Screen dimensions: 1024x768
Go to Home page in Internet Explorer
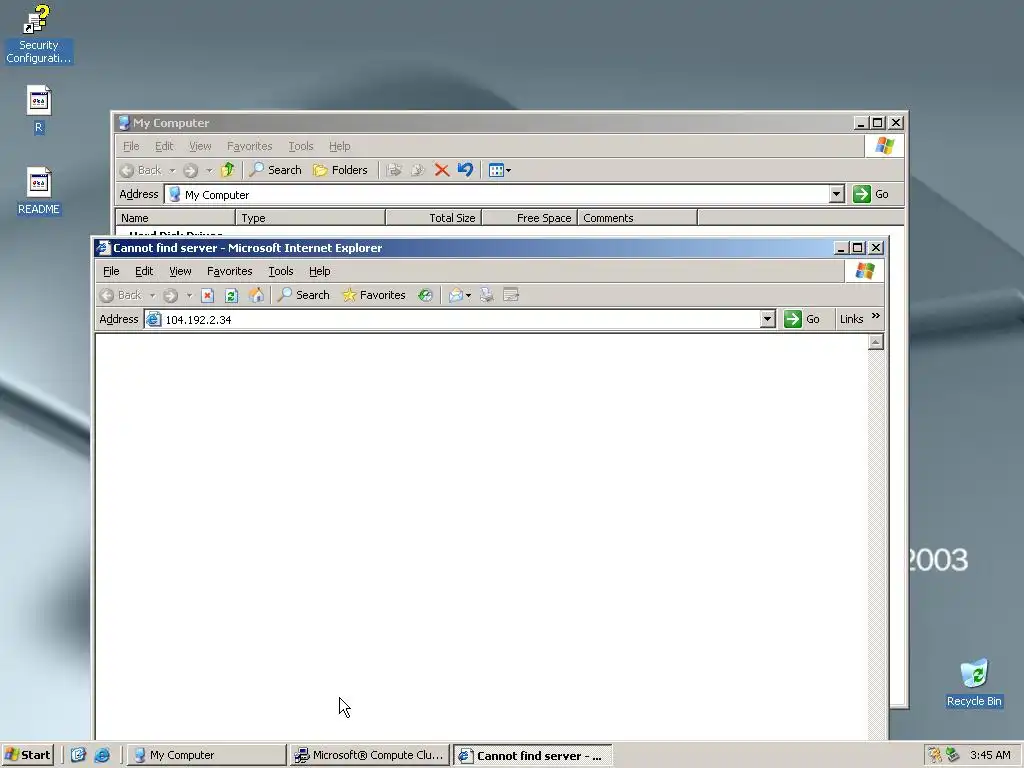256,295
